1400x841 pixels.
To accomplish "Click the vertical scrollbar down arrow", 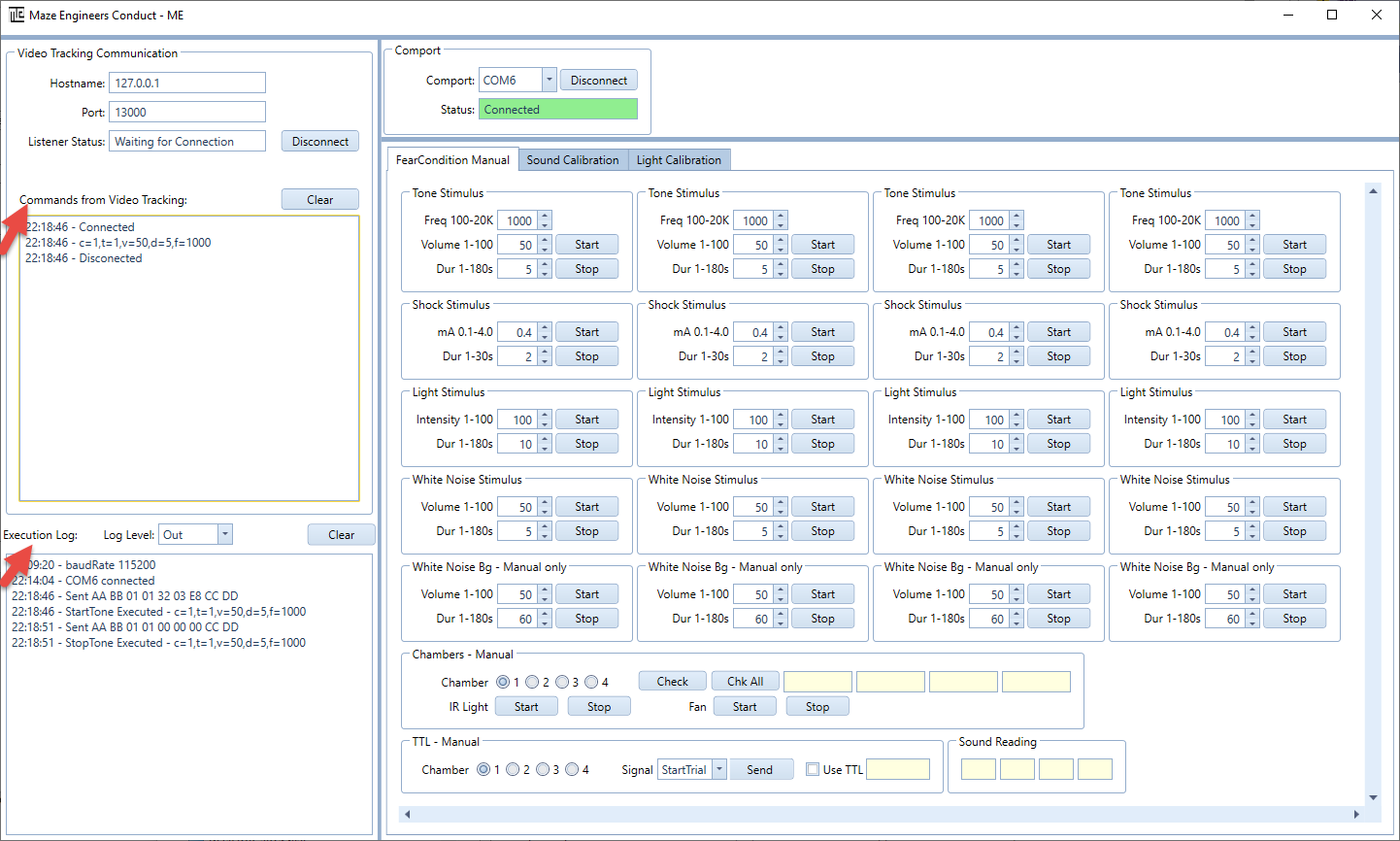I will point(1373,797).
